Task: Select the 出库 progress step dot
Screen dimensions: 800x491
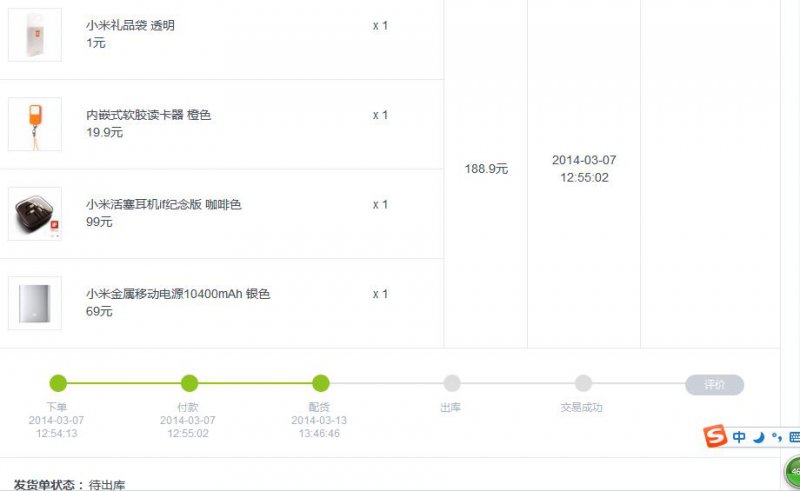Action: (452, 383)
